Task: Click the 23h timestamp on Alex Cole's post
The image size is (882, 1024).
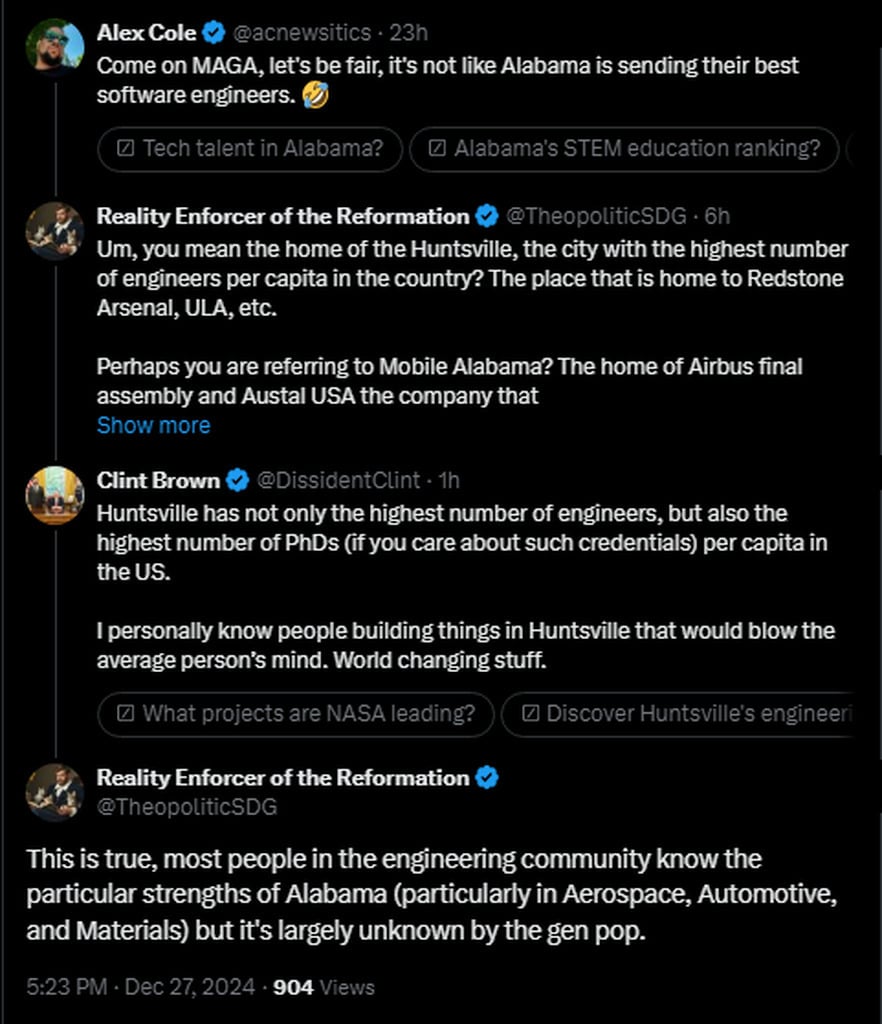Action: 408,33
